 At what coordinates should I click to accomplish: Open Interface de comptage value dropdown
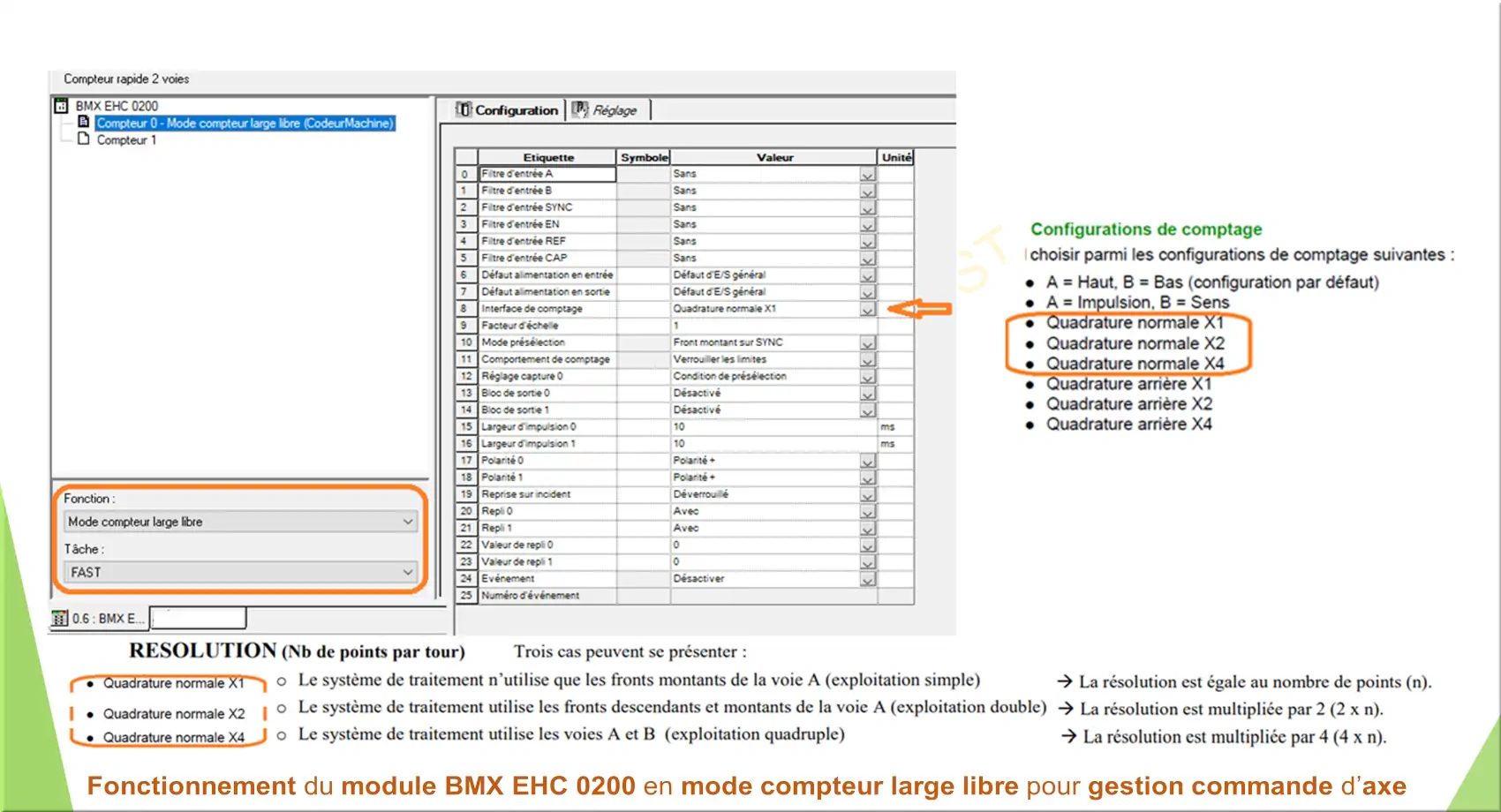(x=867, y=310)
